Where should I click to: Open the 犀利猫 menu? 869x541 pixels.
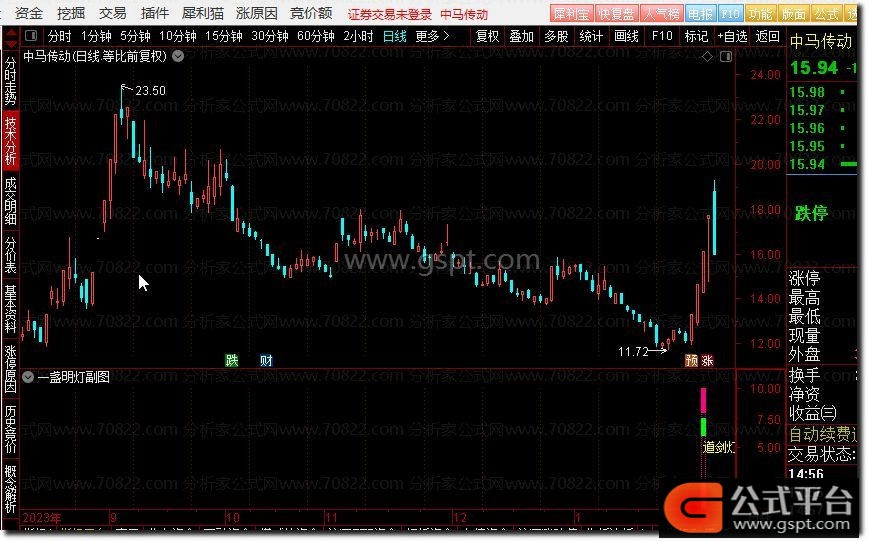(x=203, y=13)
